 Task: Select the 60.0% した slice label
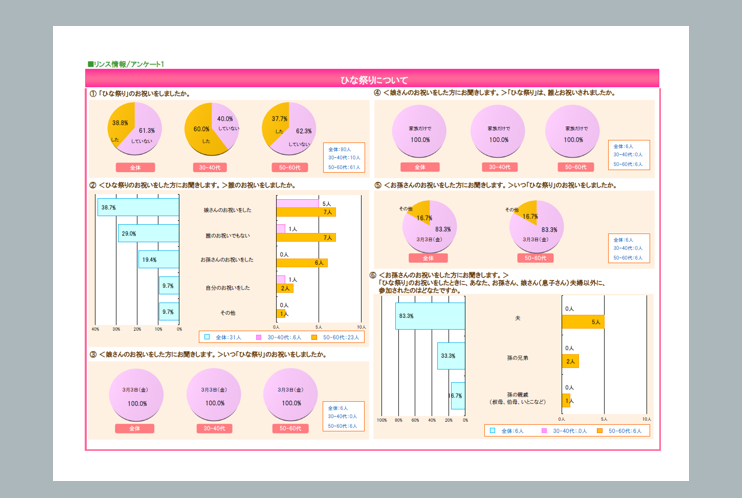(x=201, y=129)
